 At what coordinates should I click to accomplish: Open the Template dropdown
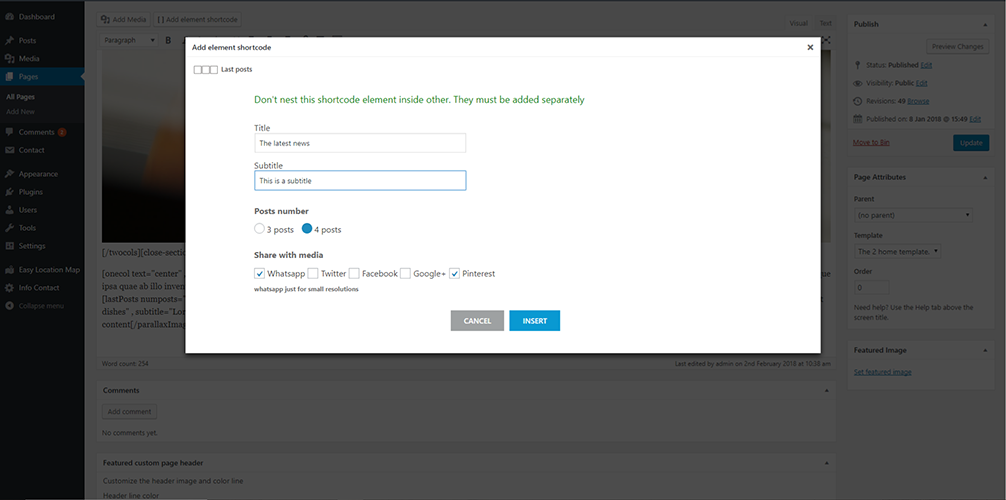[x=898, y=252]
